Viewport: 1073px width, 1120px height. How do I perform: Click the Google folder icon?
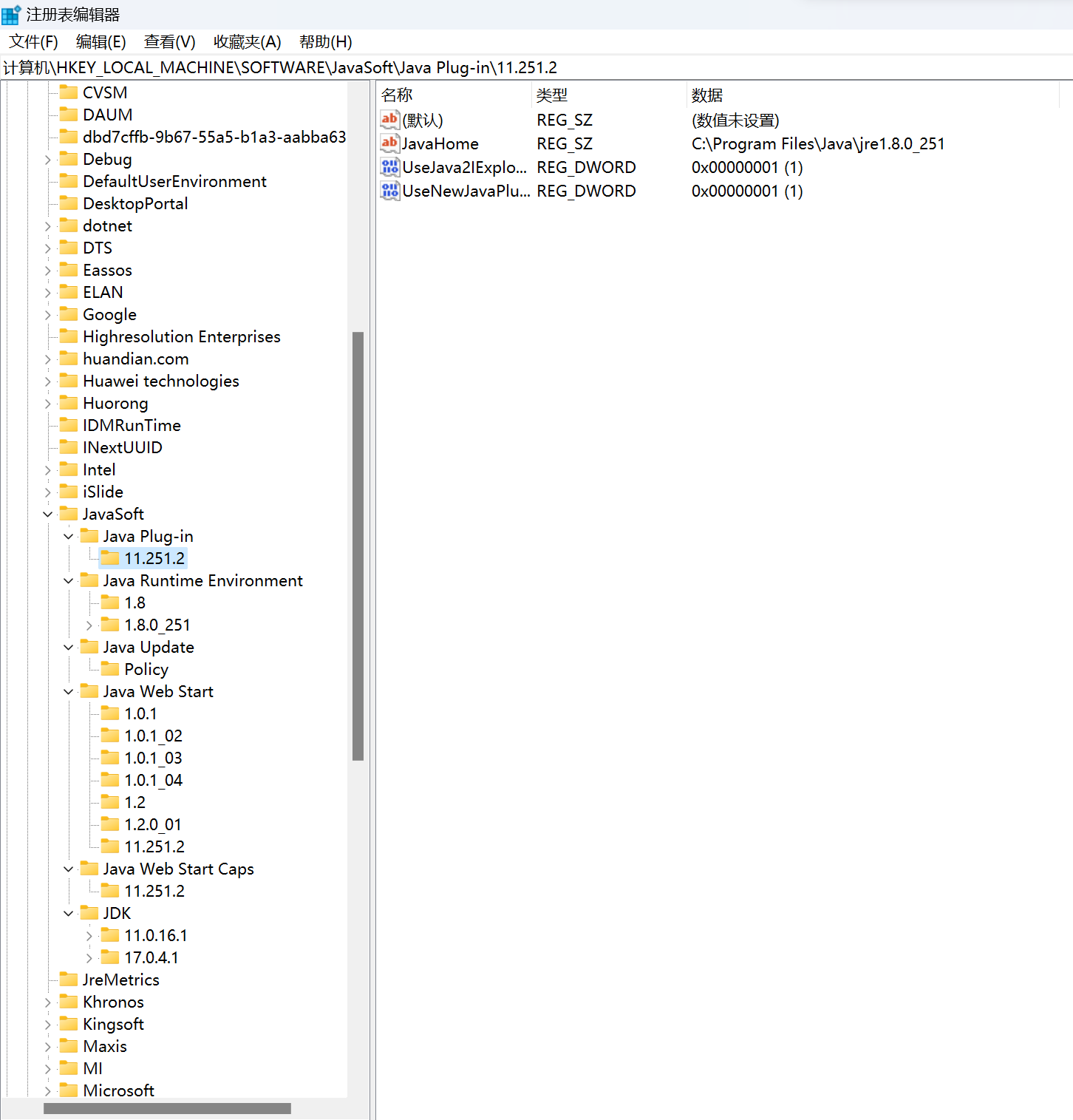pyautogui.click(x=69, y=314)
